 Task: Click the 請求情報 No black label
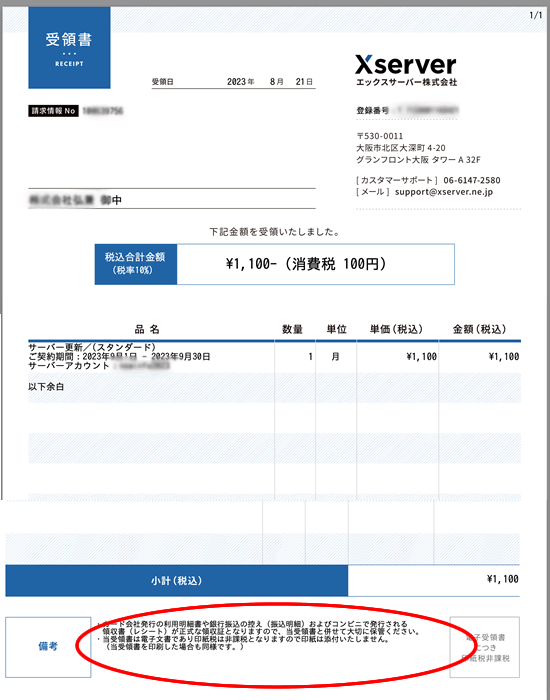coord(53,111)
